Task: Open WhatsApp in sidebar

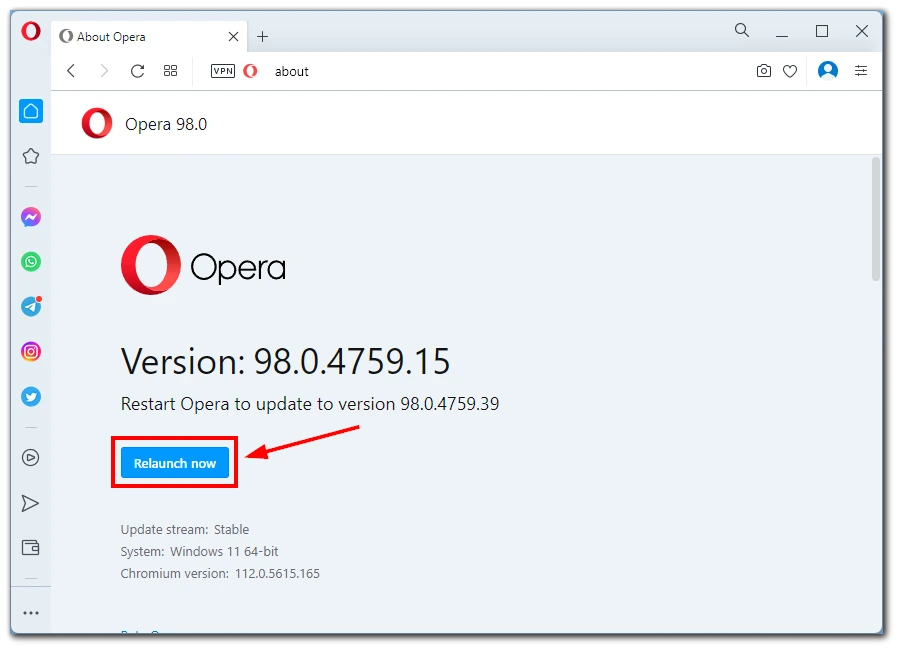Action: point(31,262)
